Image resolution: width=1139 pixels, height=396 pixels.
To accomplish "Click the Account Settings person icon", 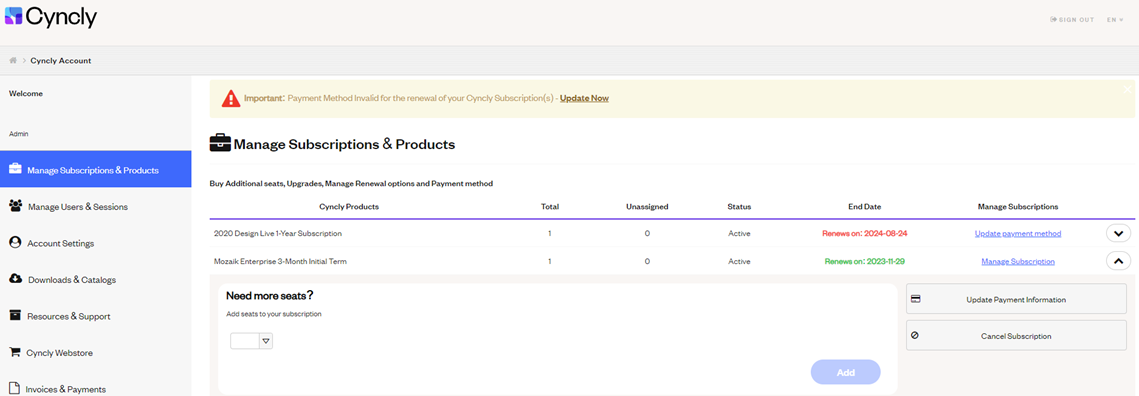I will [x=15, y=242].
